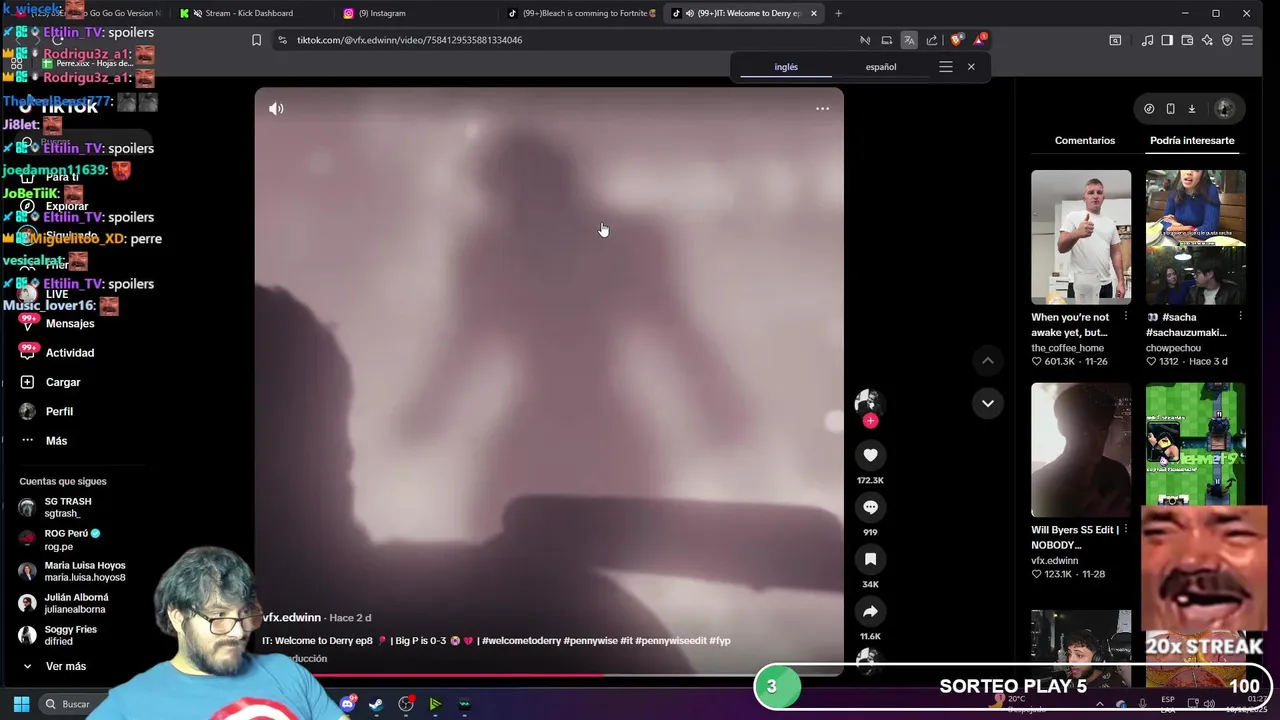
Task: Open Mensajes in the TikTok sidebar
Action: point(60,324)
